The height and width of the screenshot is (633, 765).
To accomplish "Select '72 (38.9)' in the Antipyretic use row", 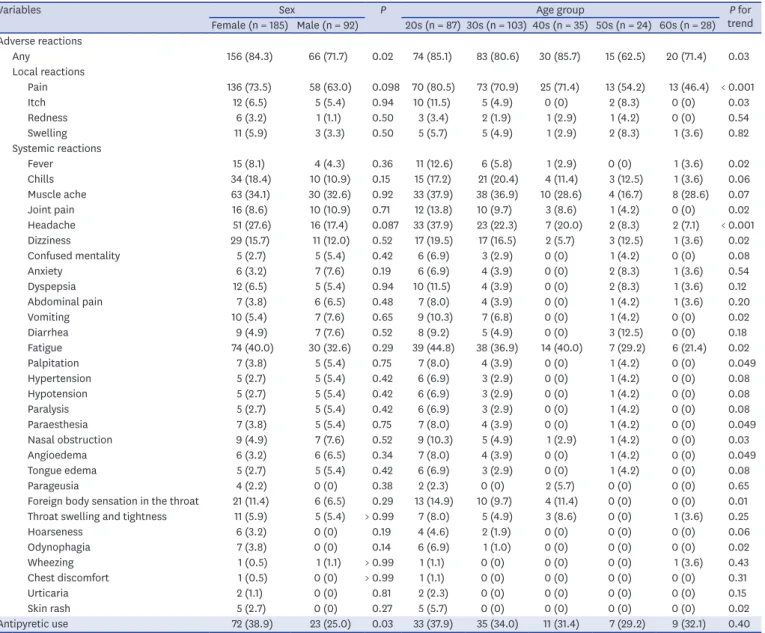I will click(x=252, y=624).
